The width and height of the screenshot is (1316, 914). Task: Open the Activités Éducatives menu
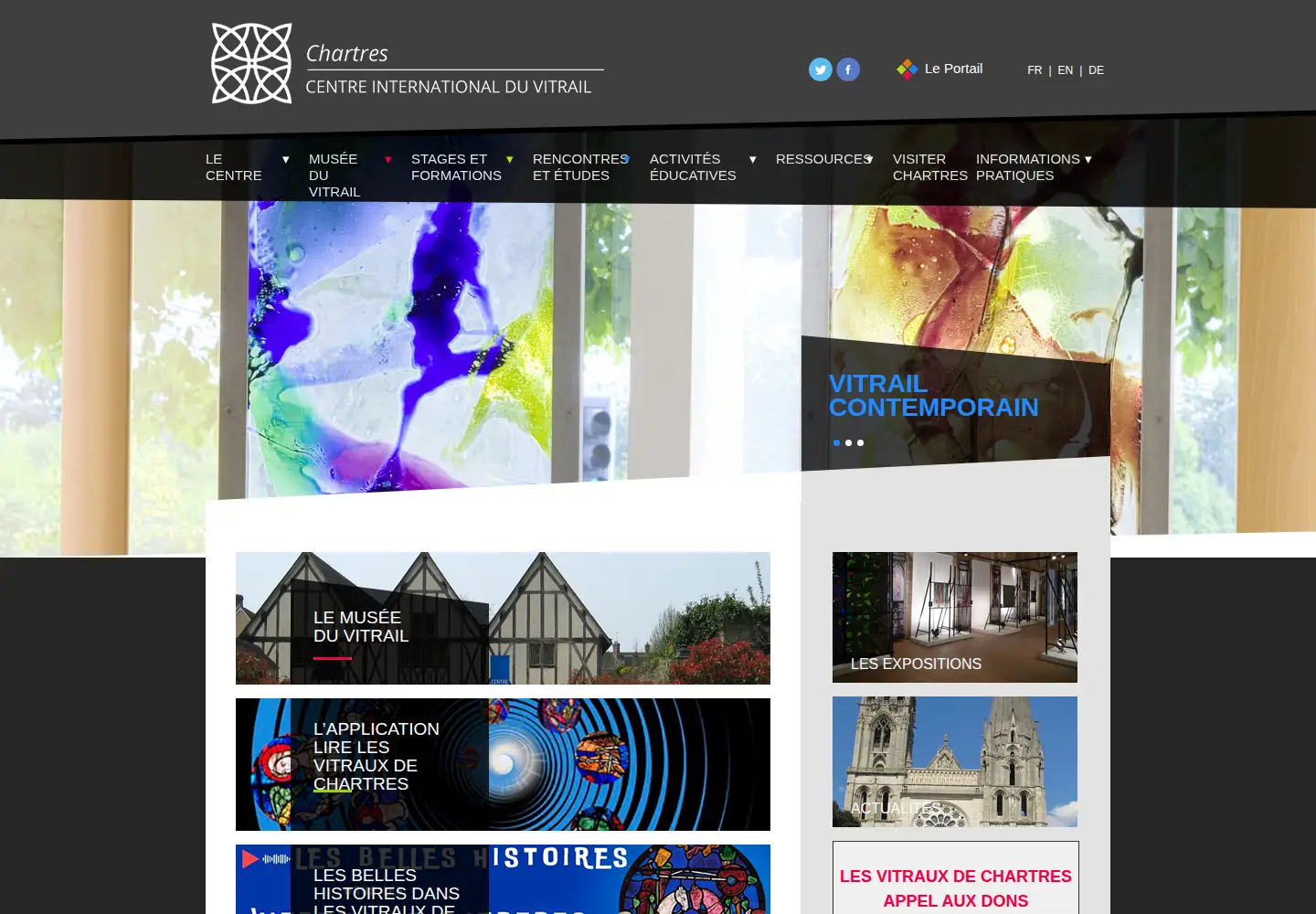pos(693,167)
